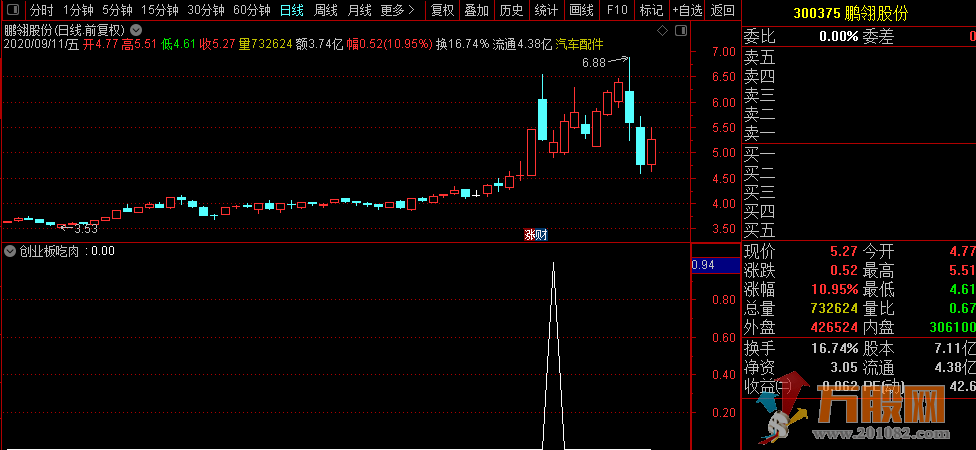Click the 涨 marker below the chart
976x450 pixels.
pyautogui.click(x=530, y=235)
